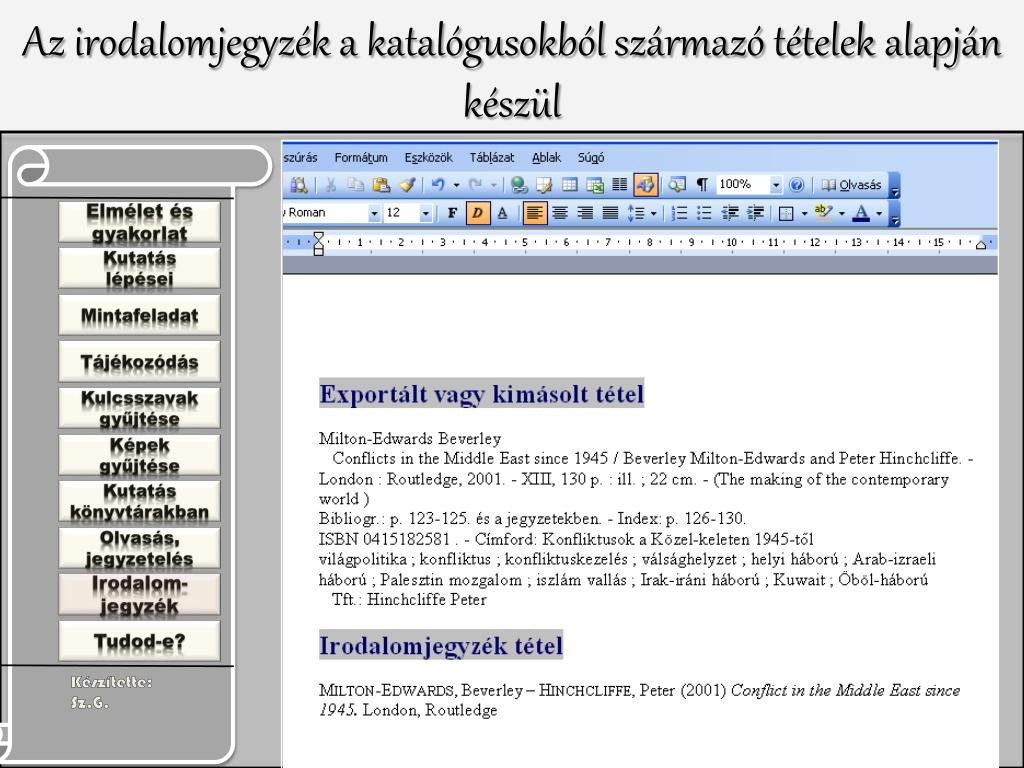
Task: Open the Ablak menu
Action: click(546, 157)
